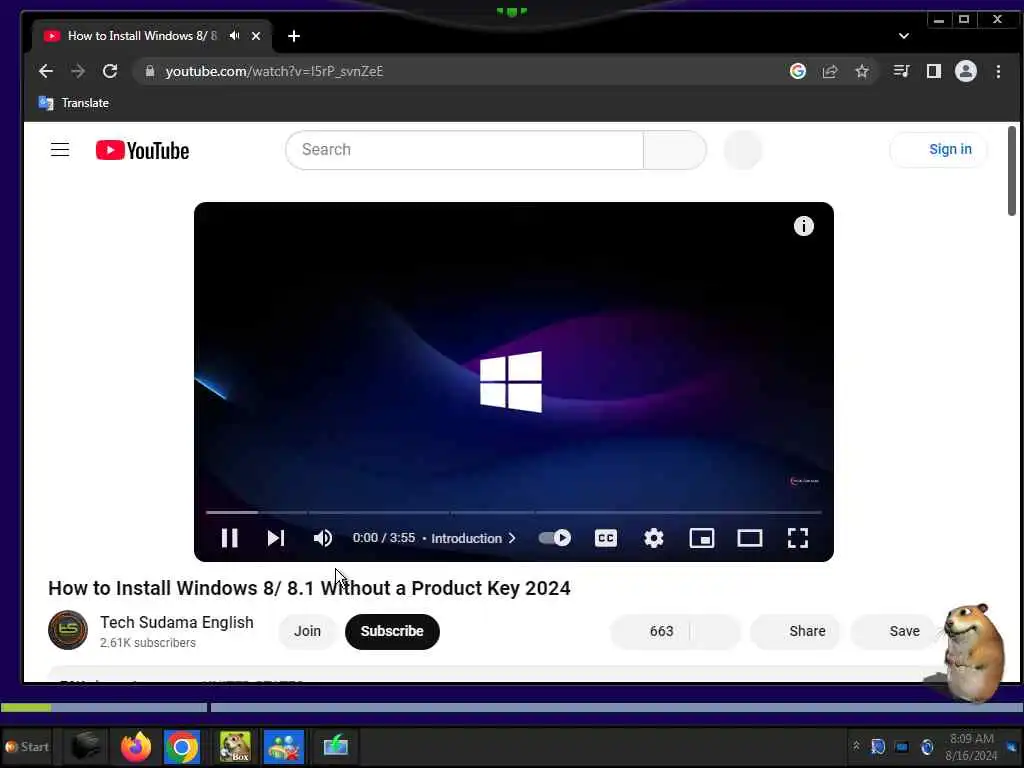Bookmark this page with star
This screenshot has height=768, width=1024.
point(862,71)
